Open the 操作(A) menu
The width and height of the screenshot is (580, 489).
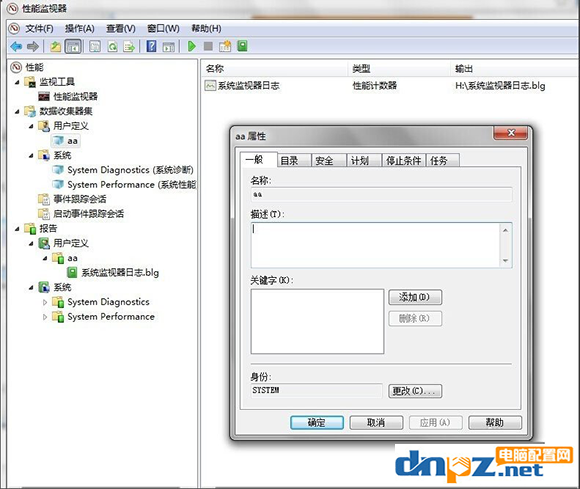(80, 28)
